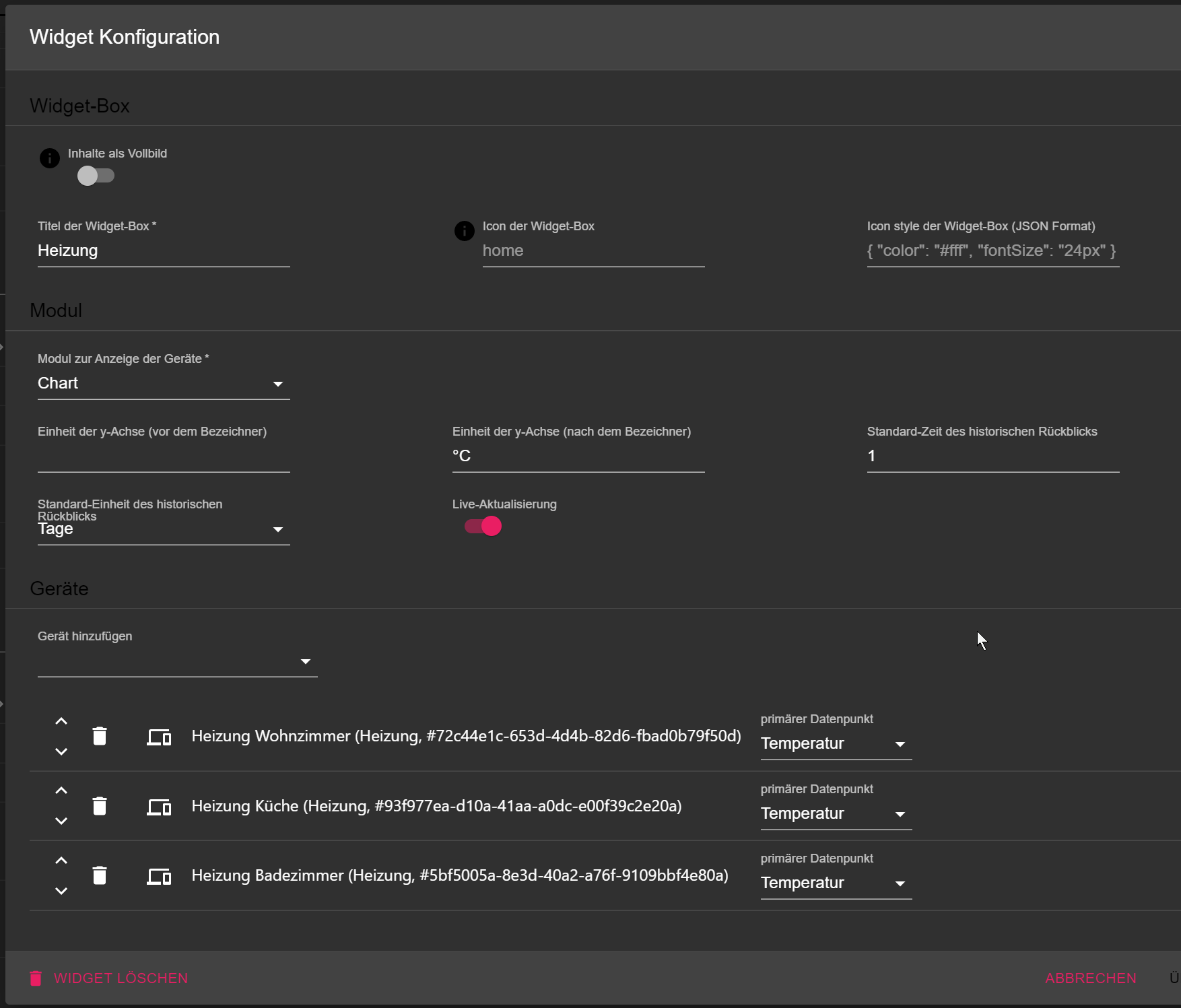Click Heizung Wohnzimmer device name text
Screen dimensions: 1181x1008
click(466, 736)
